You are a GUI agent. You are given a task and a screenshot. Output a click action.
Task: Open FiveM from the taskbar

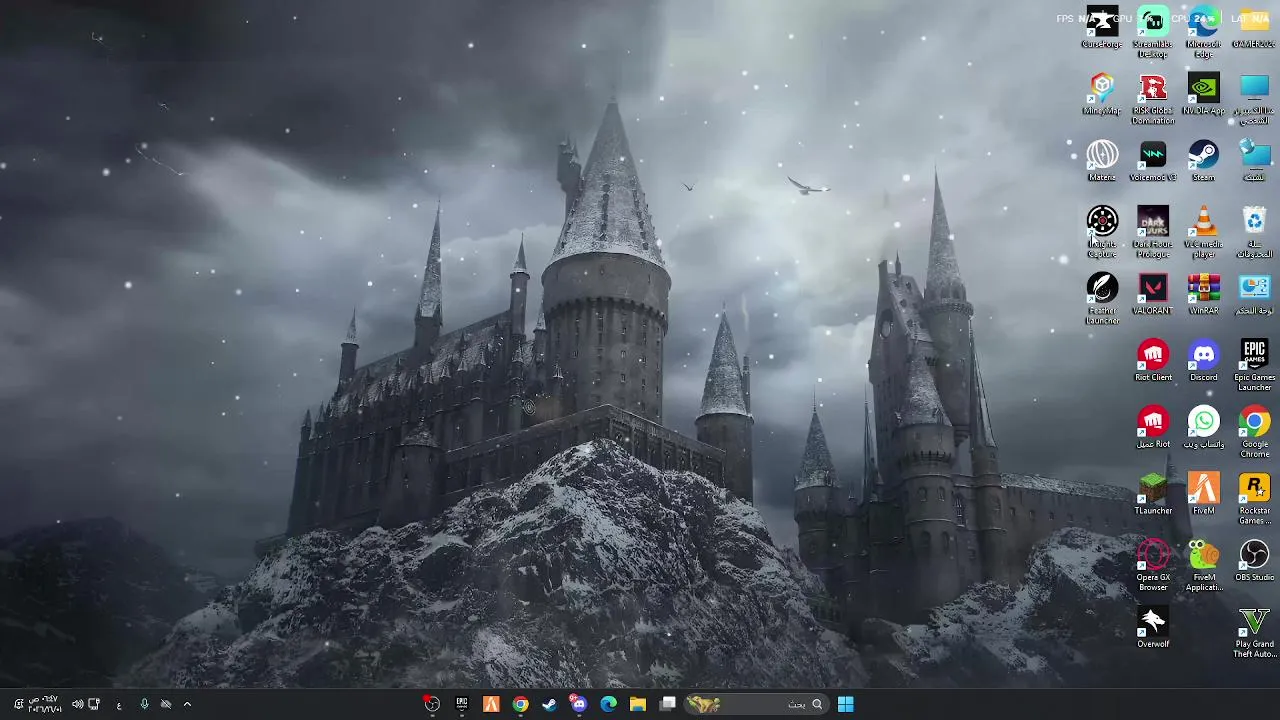(491, 704)
